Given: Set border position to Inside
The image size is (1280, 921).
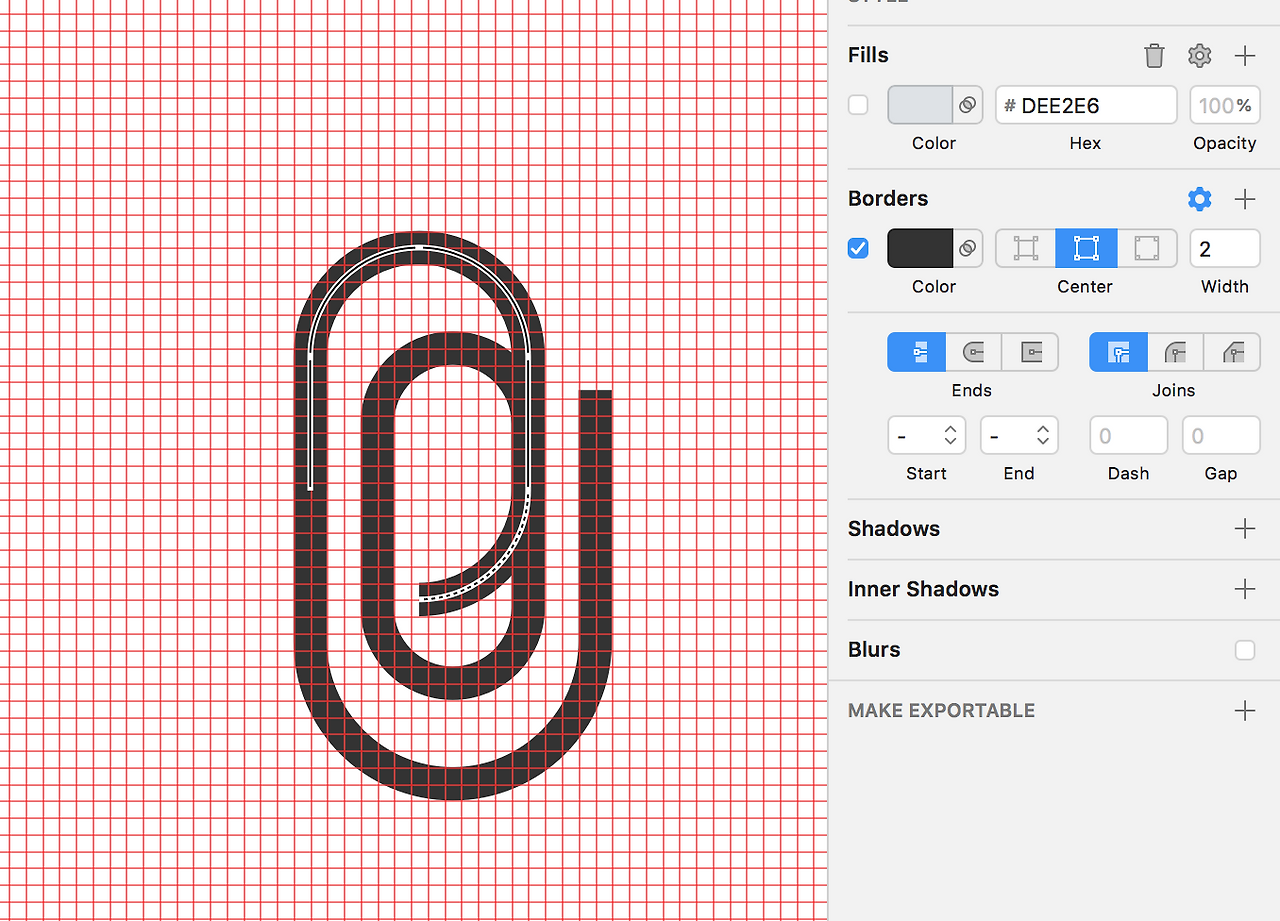Looking at the screenshot, I should [x=1025, y=248].
